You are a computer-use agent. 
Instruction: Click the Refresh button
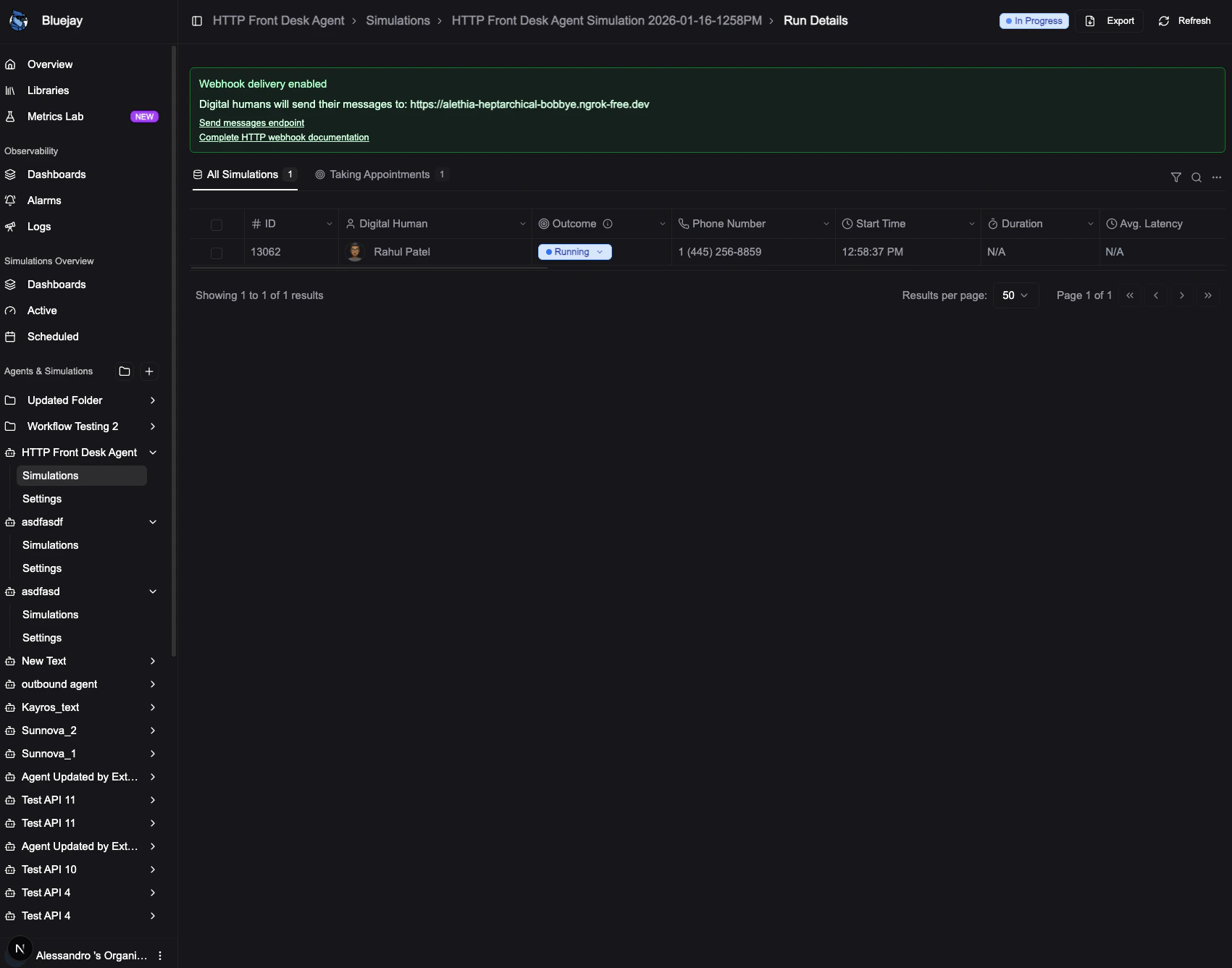pyautogui.click(x=1185, y=21)
